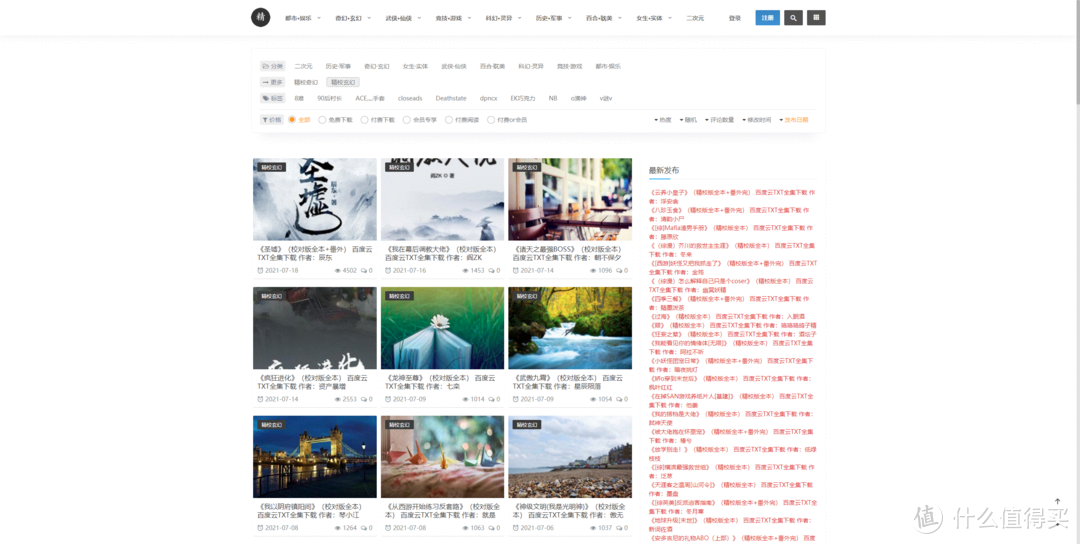The image size is (1080, 544).
Task: Click the Deathstate tag link
Action: 451,98
